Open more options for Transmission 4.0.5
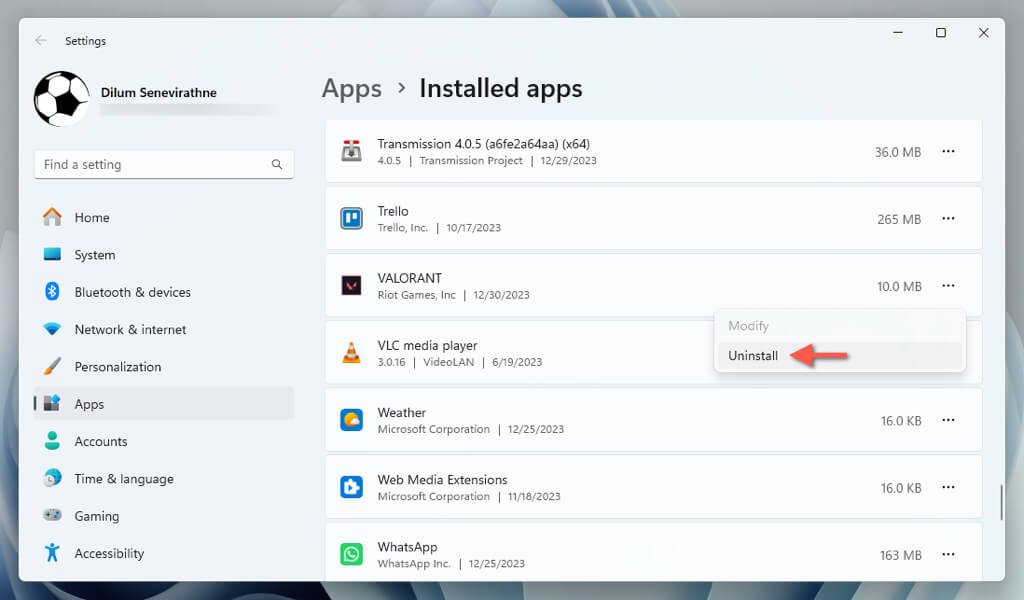The width and height of the screenshot is (1024, 600). point(948,152)
